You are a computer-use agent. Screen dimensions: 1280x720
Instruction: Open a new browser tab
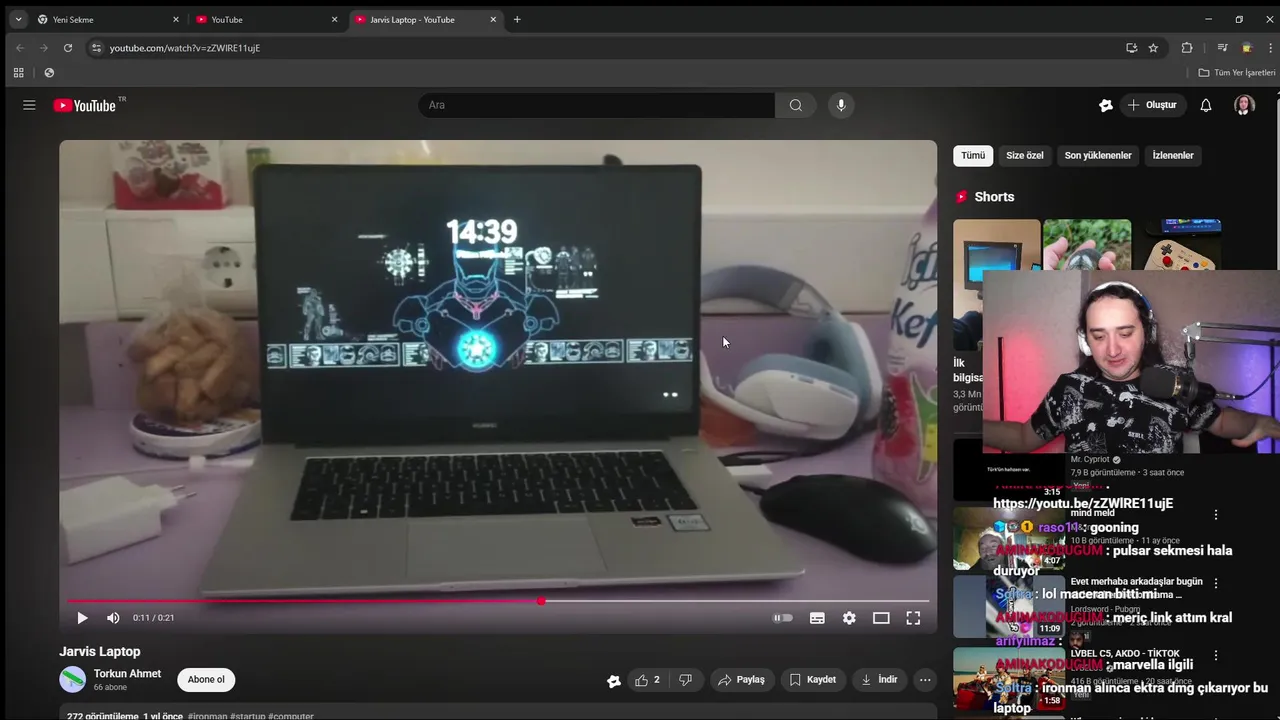pyautogui.click(x=517, y=19)
